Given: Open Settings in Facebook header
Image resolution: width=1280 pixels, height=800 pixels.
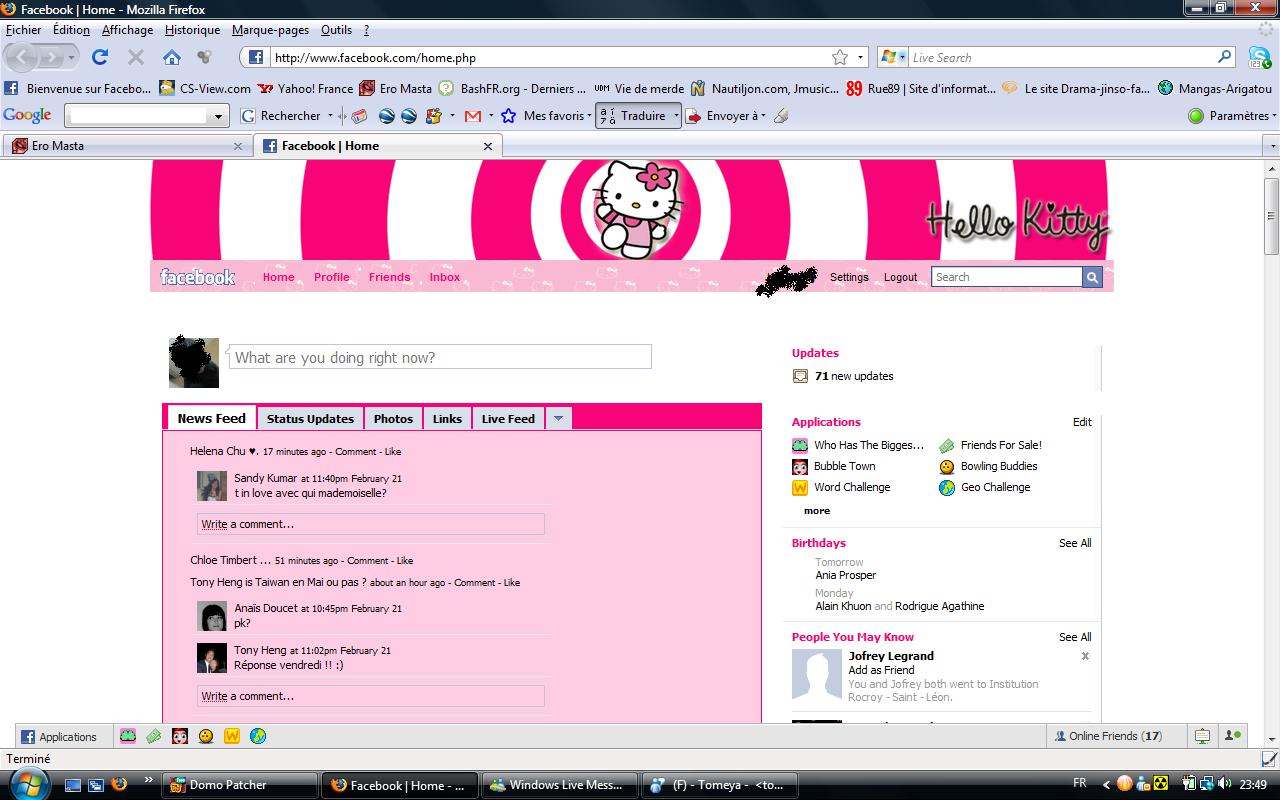Looking at the screenshot, I should point(849,277).
